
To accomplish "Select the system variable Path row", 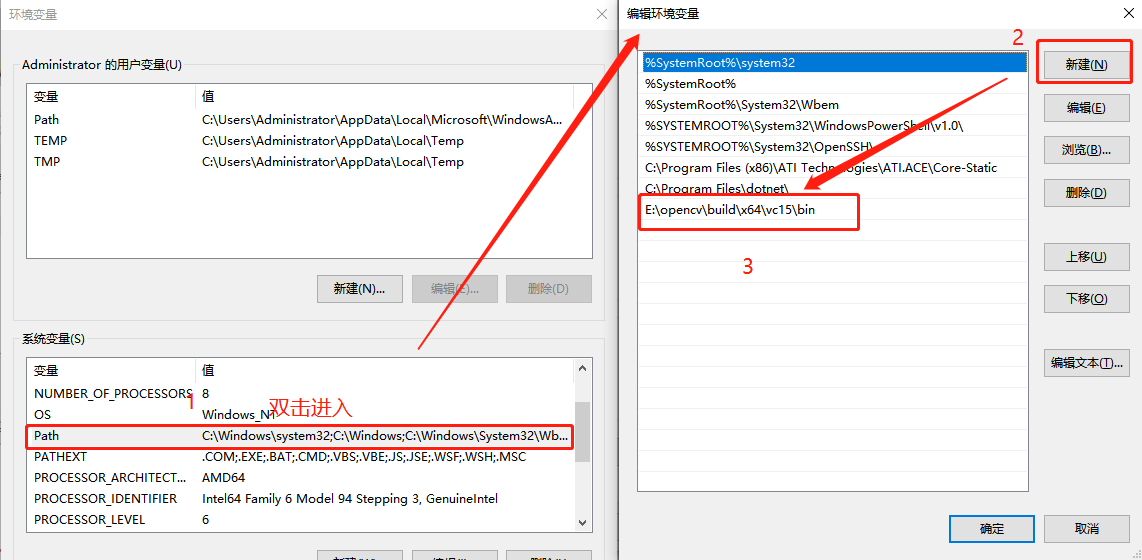I will pyautogui.click(x=301, y=436).
